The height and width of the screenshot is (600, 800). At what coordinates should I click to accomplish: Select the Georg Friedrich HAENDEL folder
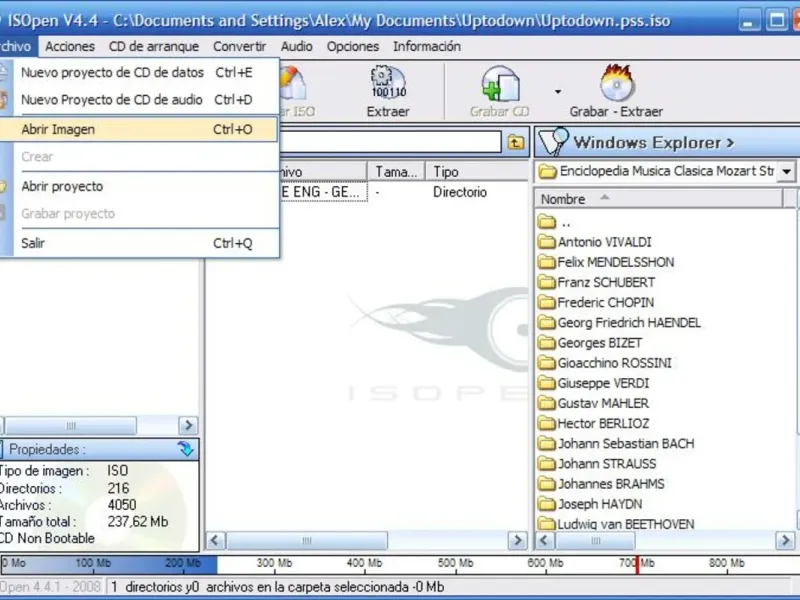click(619, 322)
